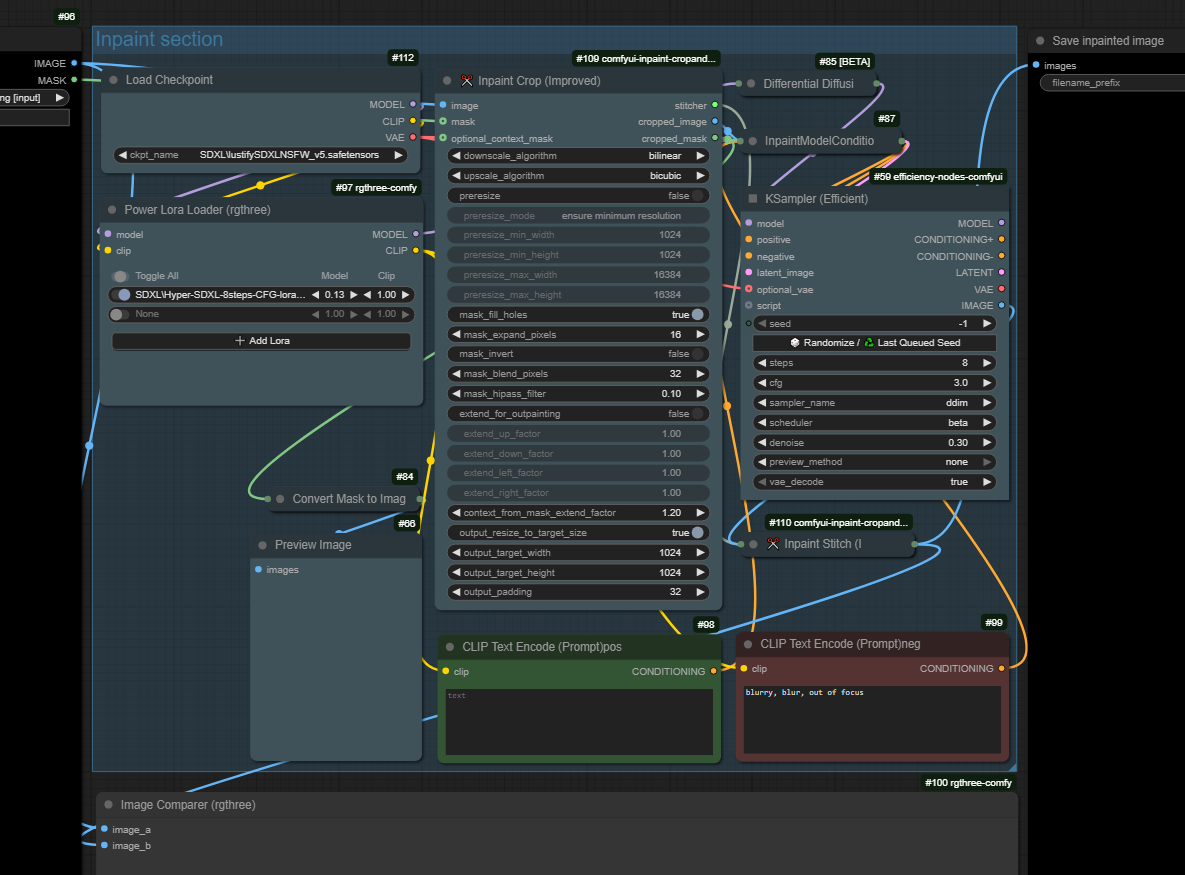Increase denoise using the right arrow
Image resolution: width=1185 pixels, height=875 pixels.
[986, 443]
